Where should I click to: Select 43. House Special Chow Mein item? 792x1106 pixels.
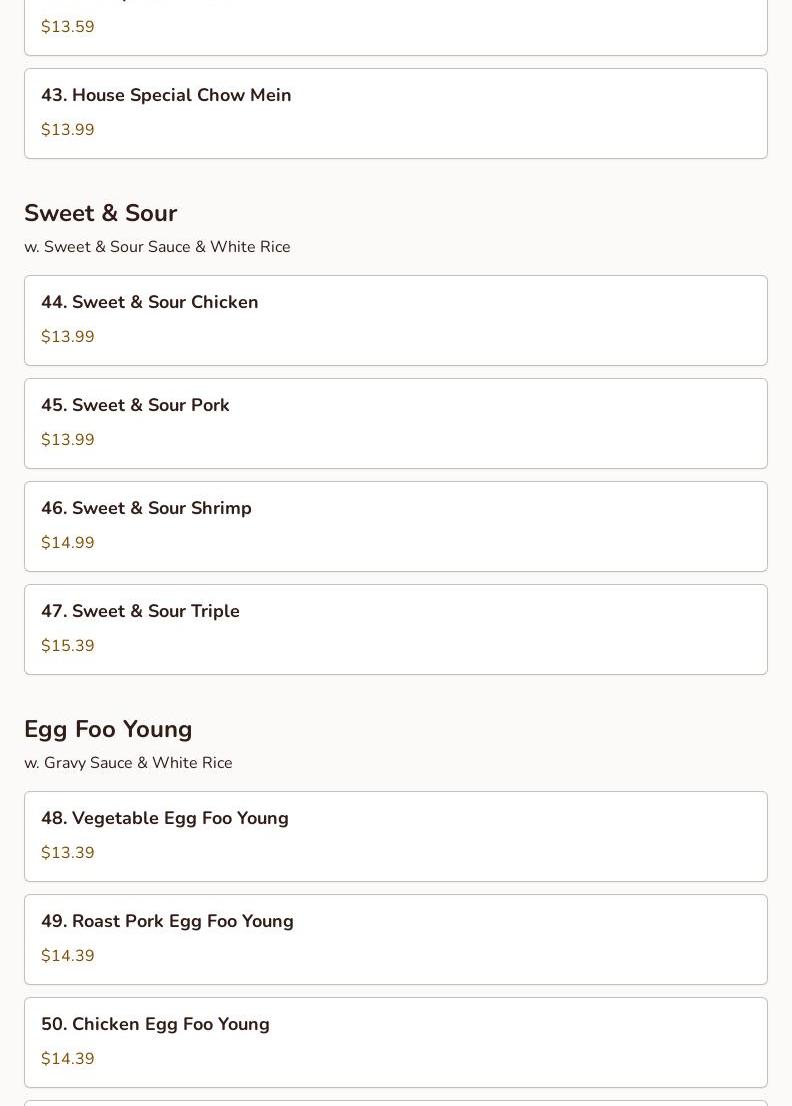point(396,114)
